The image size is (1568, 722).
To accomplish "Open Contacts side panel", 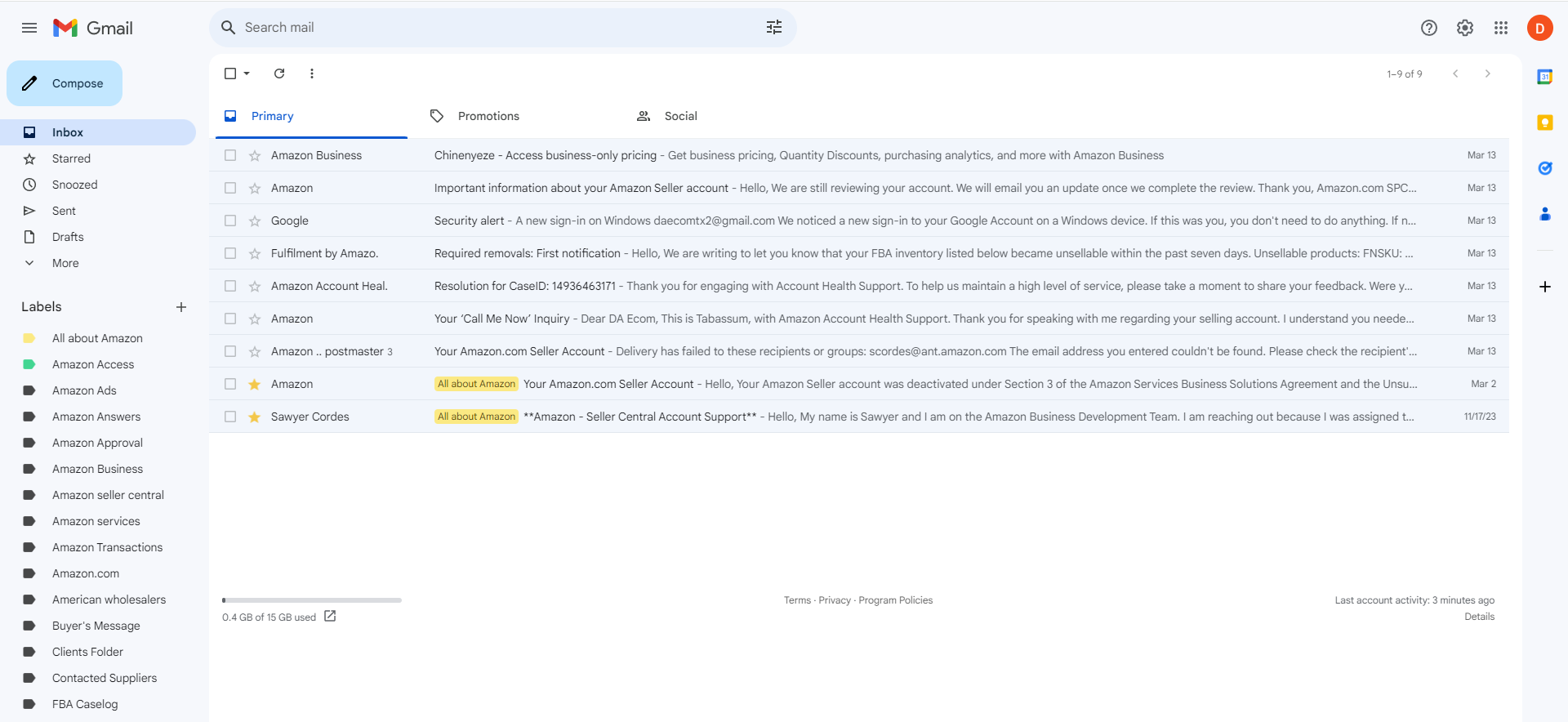I will (1545, 214).
